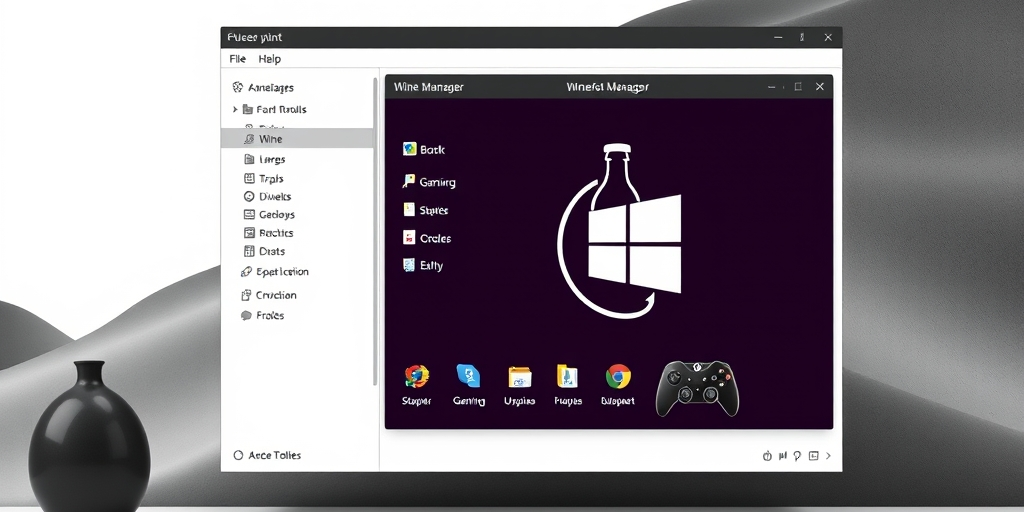The width and height of the screenshot is (1024, 512).
Task: Select the Cnuction sidebar label
Action: pos(276,295)
